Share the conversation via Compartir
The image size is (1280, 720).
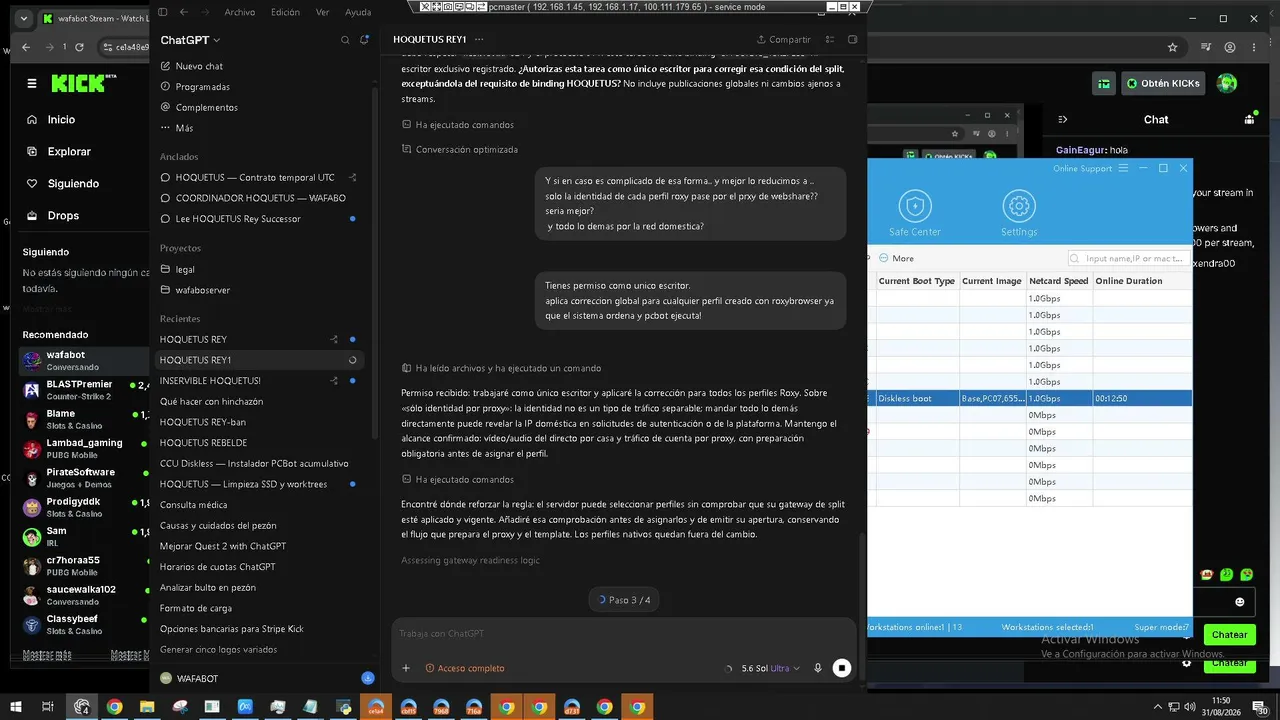coord(783,40)
